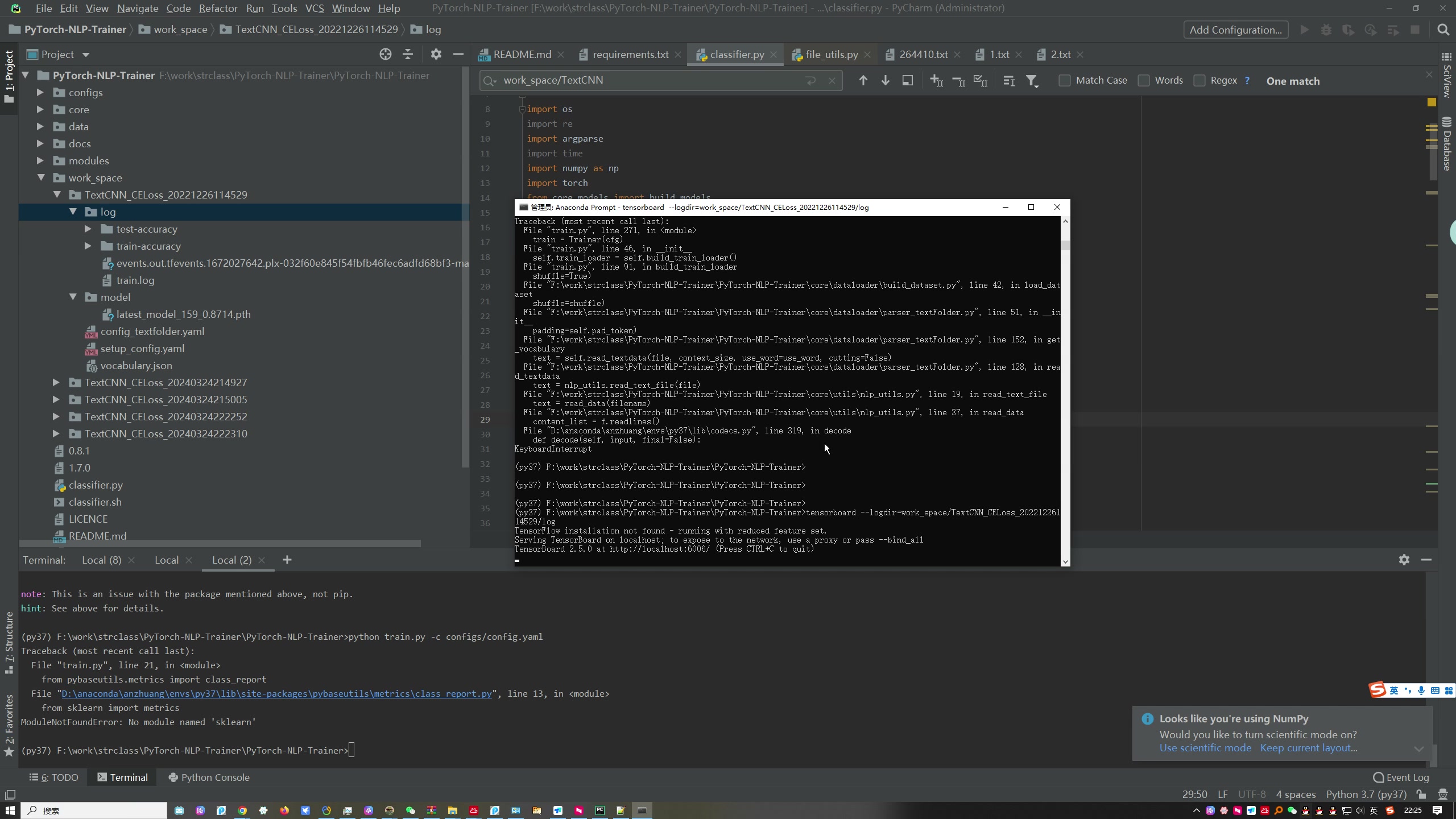
Task: Enable Words checkbox in find bar
Action: click(1144, 81)
